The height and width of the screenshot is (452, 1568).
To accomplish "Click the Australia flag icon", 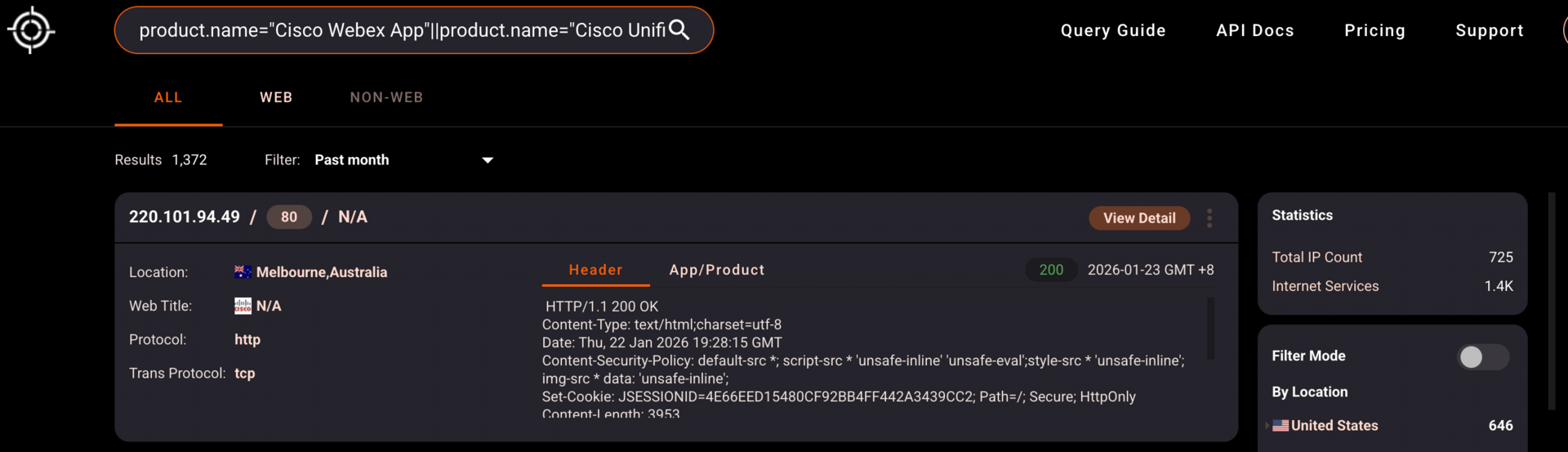I will [243, 272].
